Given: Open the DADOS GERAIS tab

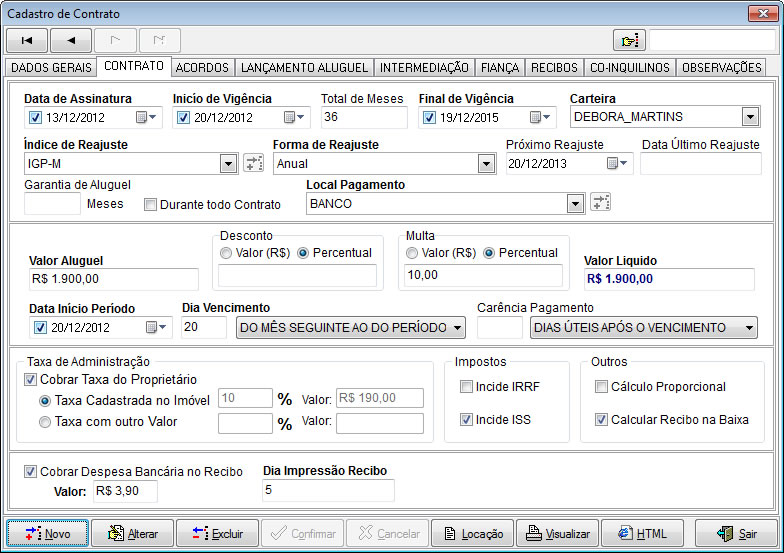Looking at the screenshot, I should [x=49, y=68].
